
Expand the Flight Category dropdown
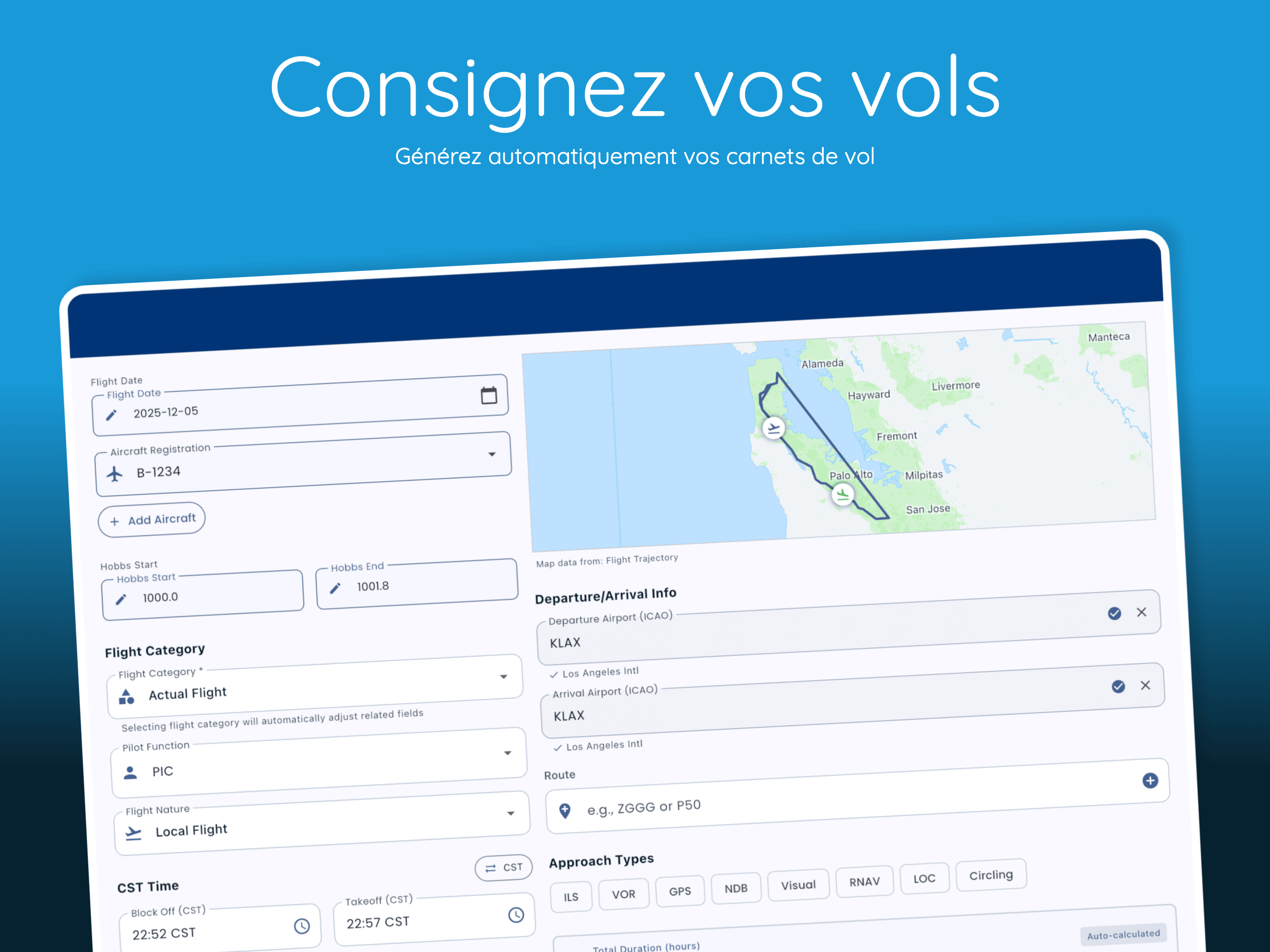504,678
